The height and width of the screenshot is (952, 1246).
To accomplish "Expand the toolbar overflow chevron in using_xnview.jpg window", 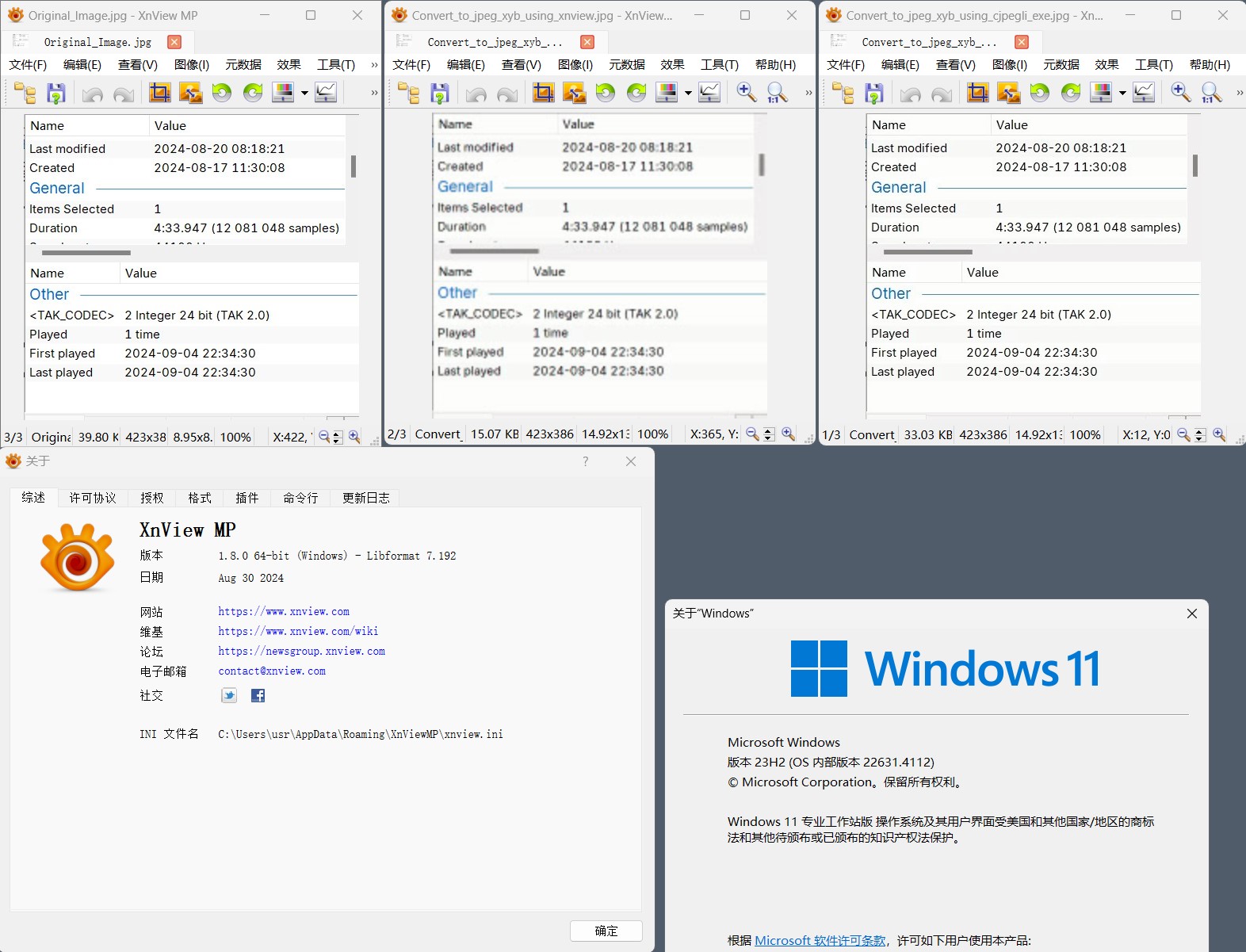I will tap(808, 93).
